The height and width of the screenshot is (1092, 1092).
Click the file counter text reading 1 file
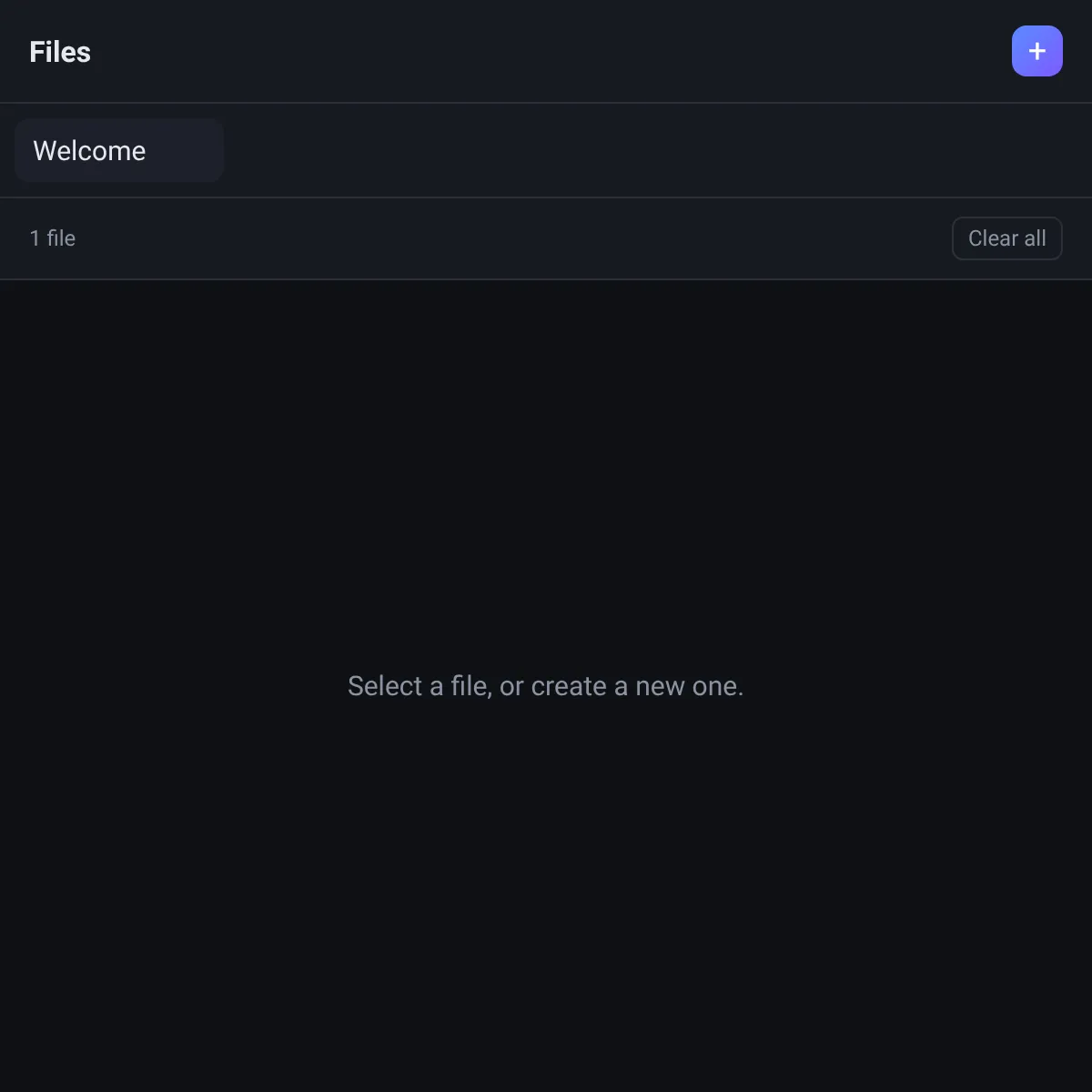53,238
